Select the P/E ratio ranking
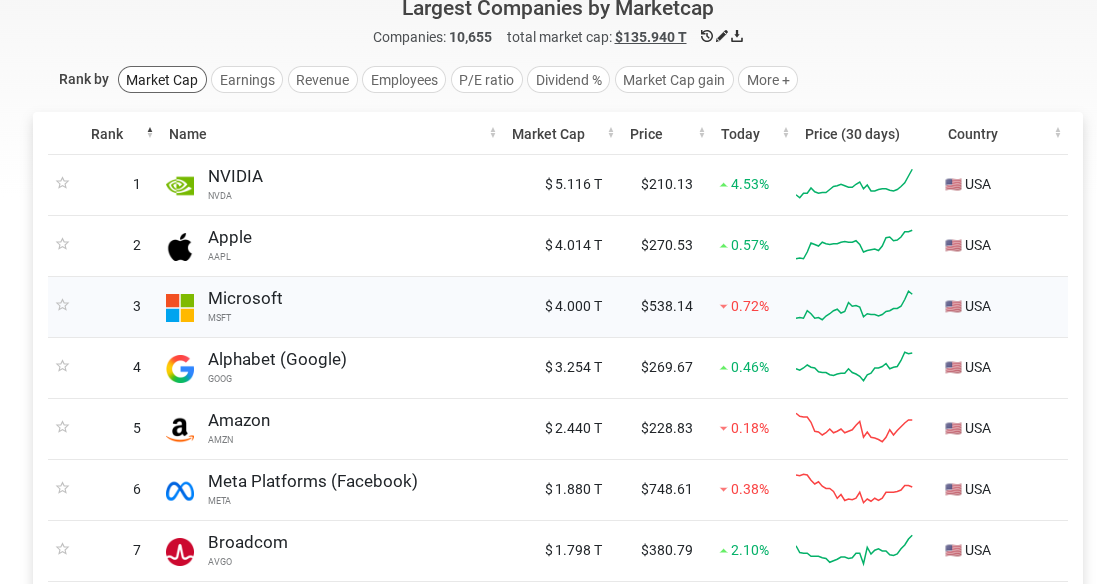This screenshot has width=1097, height=584. [x=486, y=80]
